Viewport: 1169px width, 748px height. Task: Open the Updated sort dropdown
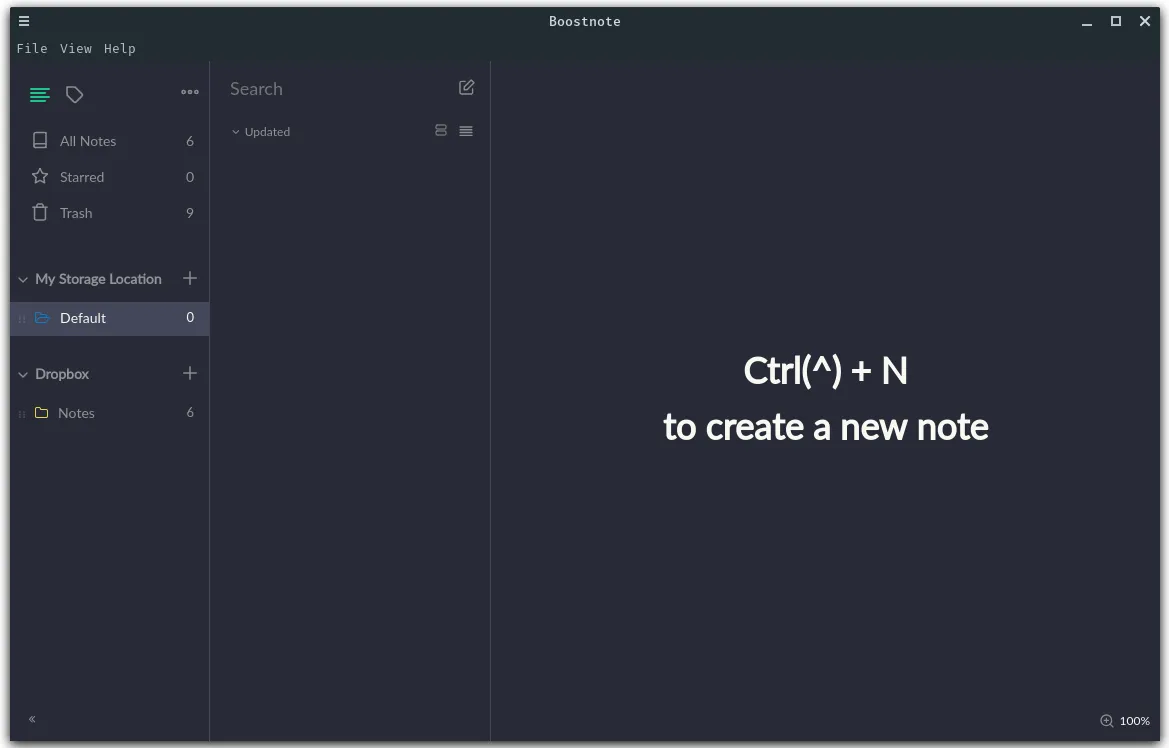261,132
